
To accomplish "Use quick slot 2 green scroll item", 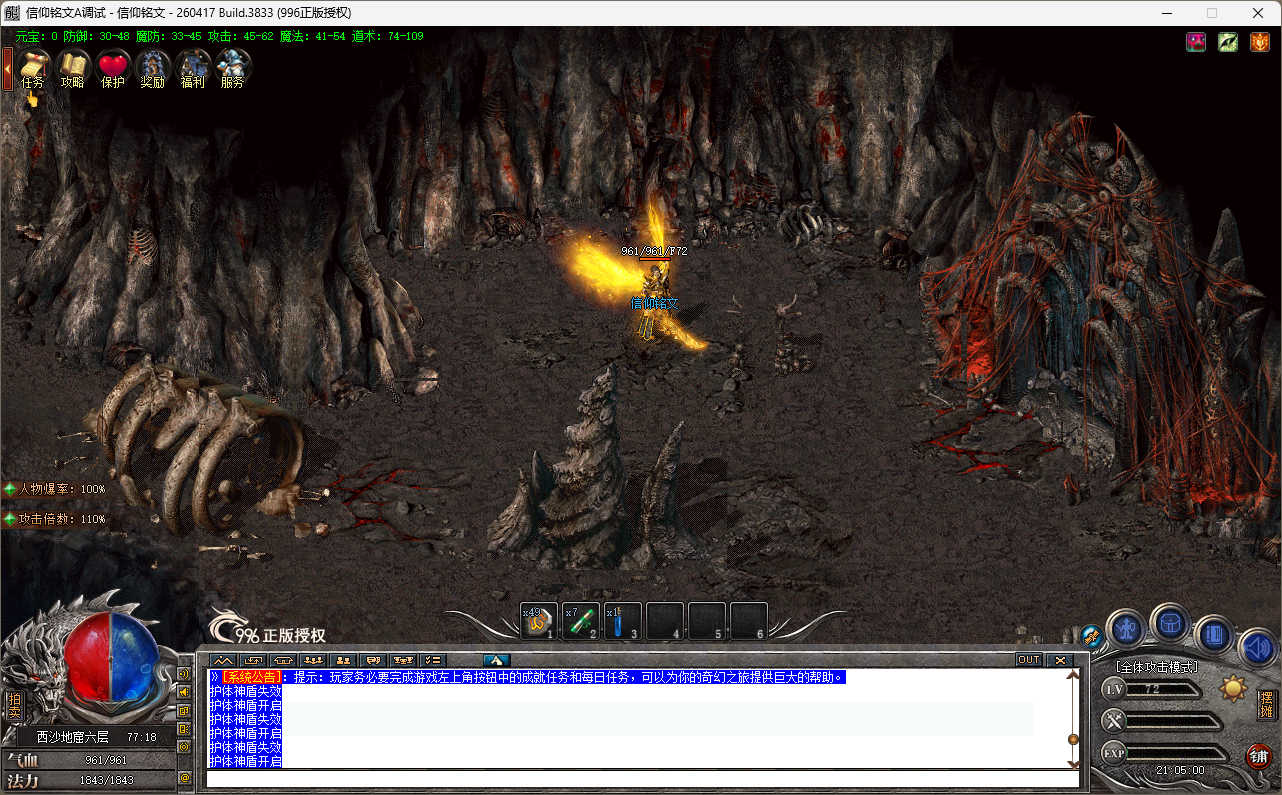I will click(x=581, y=622).
